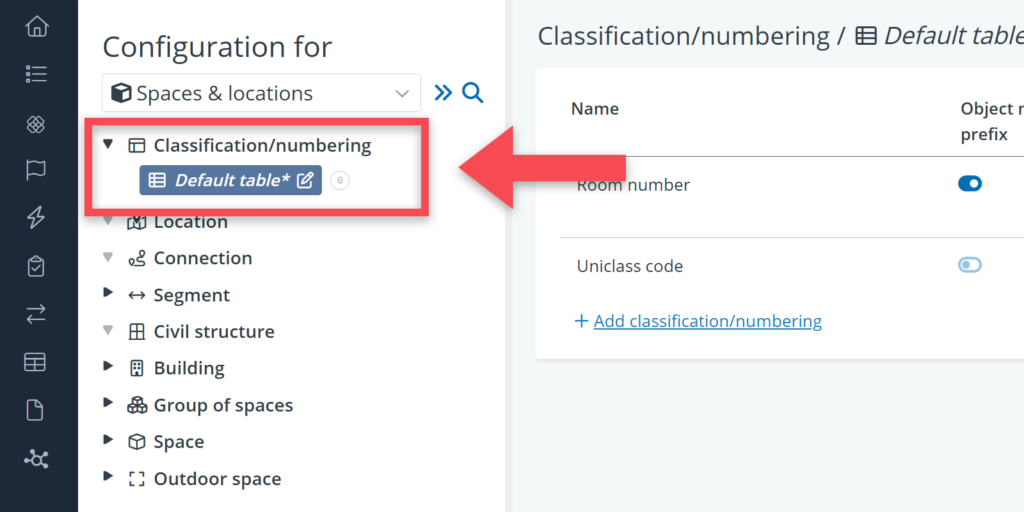Click the search magnifier icon
The width and height of the screenshot is (1024, 512).
(x=473, y=93)
